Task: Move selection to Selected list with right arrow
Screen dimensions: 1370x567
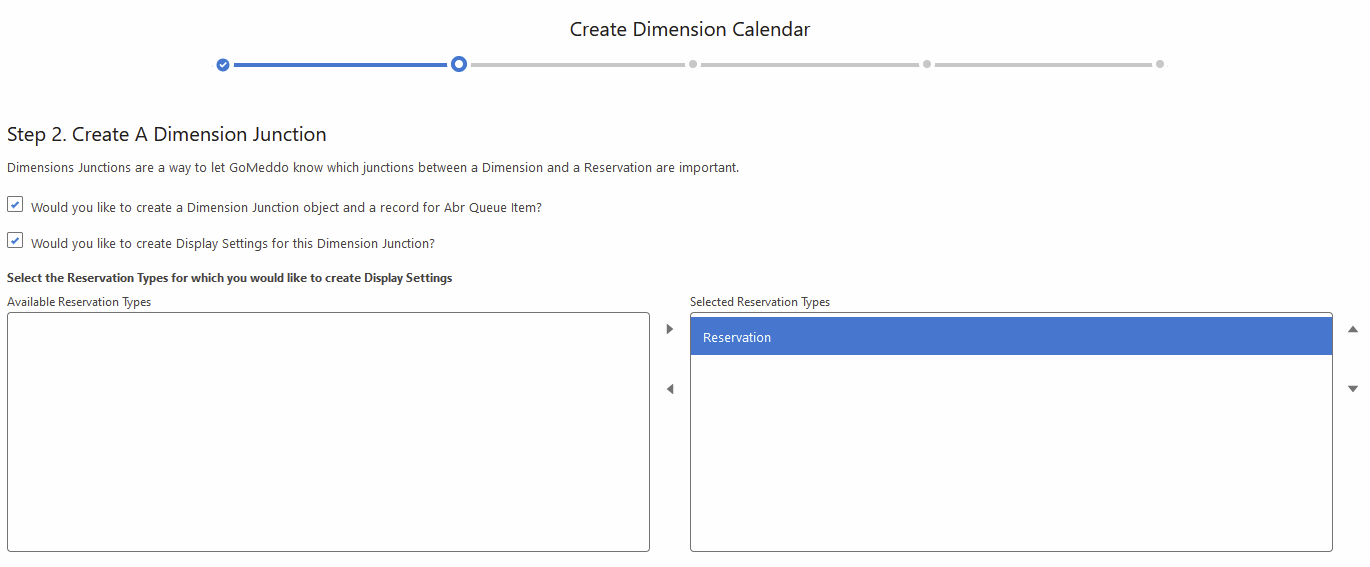Action: pos(670,329)
